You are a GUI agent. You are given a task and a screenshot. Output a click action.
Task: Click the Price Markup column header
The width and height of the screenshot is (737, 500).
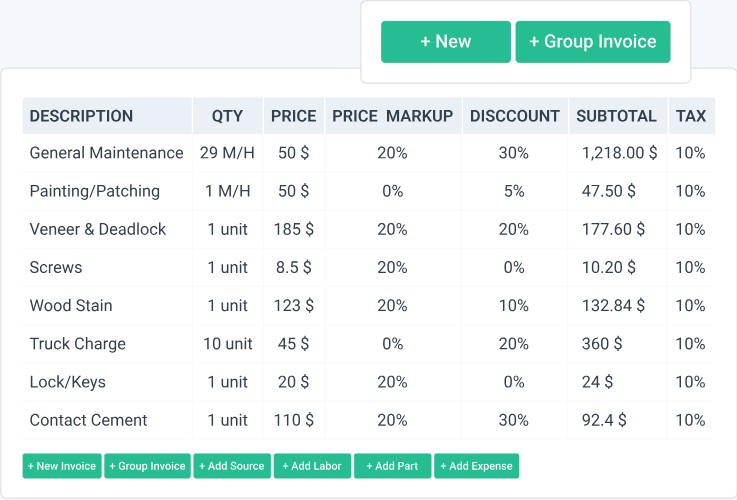[392, 116]
